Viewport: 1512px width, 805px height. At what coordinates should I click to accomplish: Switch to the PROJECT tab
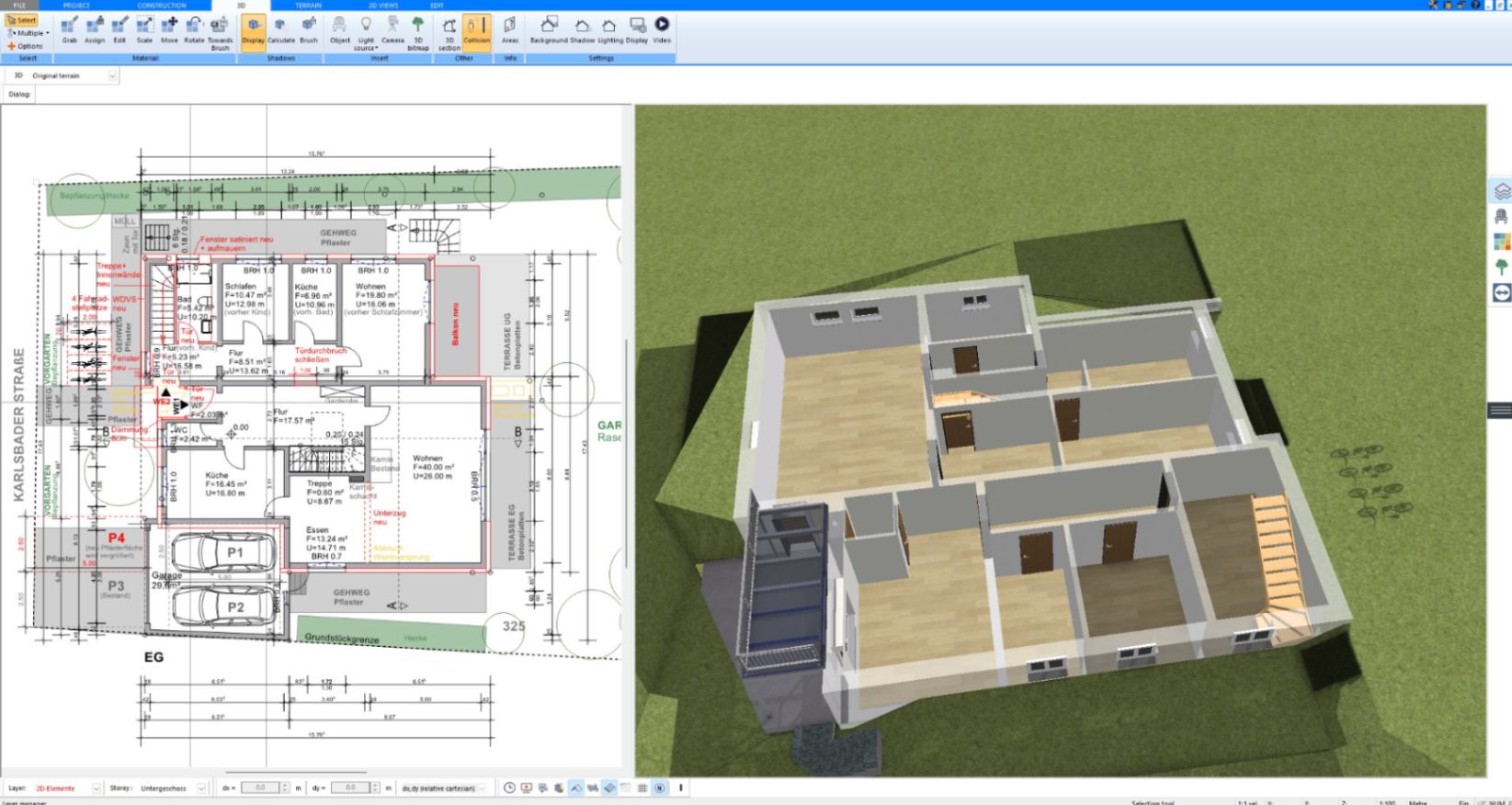[x=77, y=6]
